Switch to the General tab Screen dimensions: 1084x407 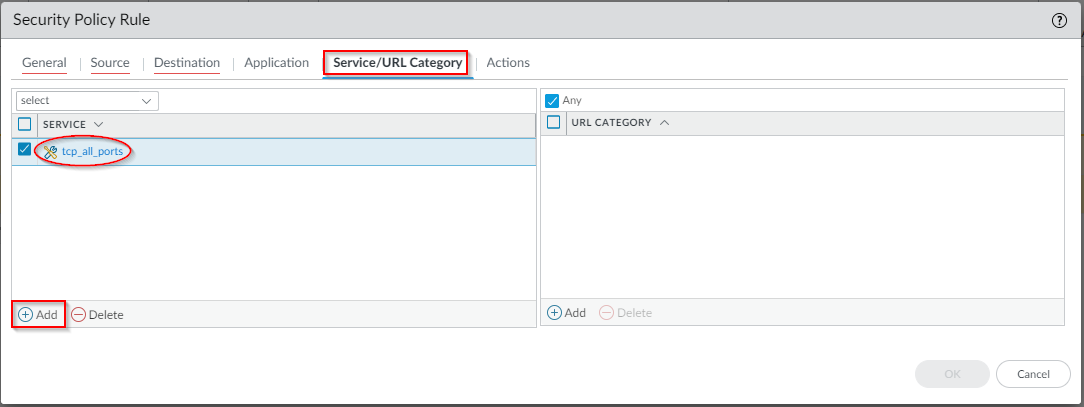coord(44,63)
